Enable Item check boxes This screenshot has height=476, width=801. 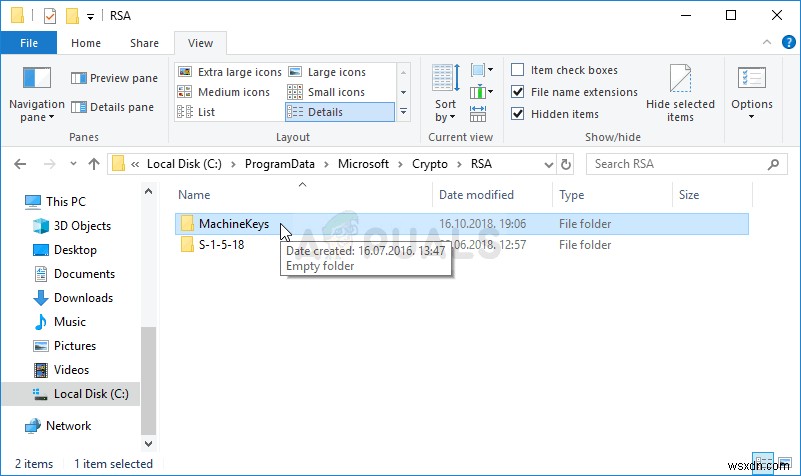pos(517,69)
